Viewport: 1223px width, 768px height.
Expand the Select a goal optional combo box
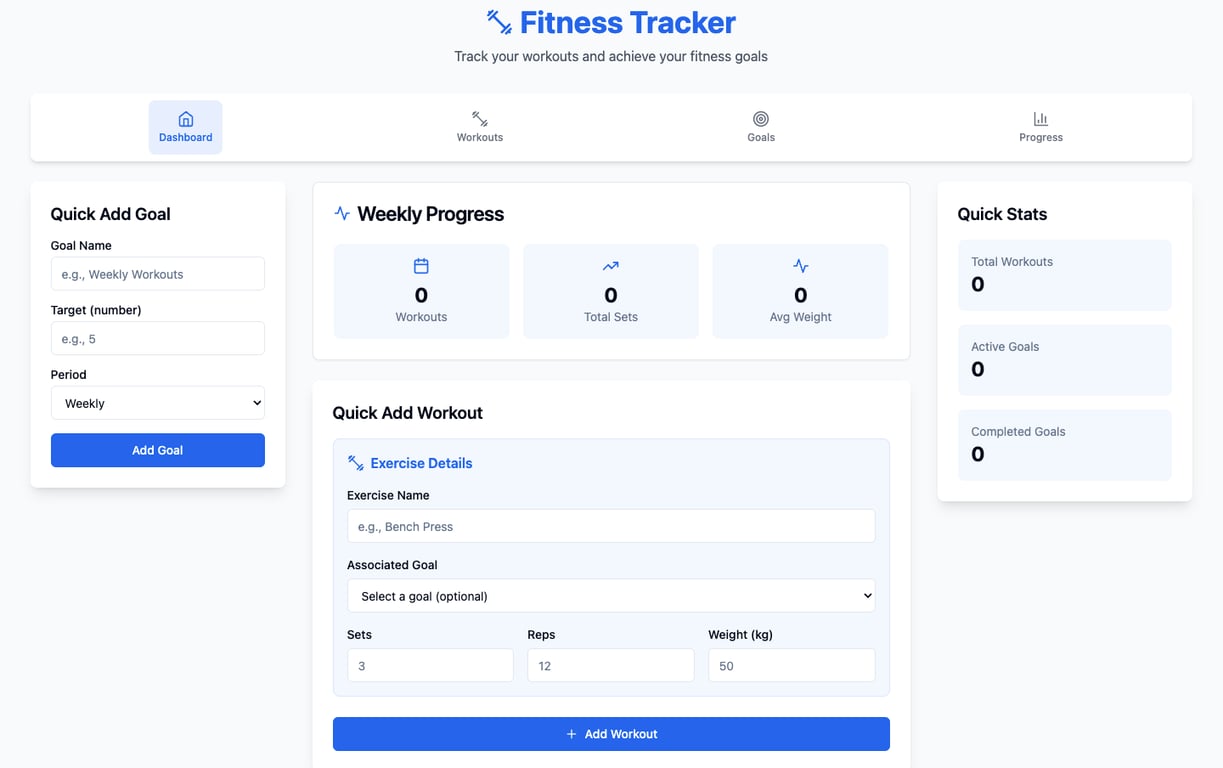coord(610,595)
